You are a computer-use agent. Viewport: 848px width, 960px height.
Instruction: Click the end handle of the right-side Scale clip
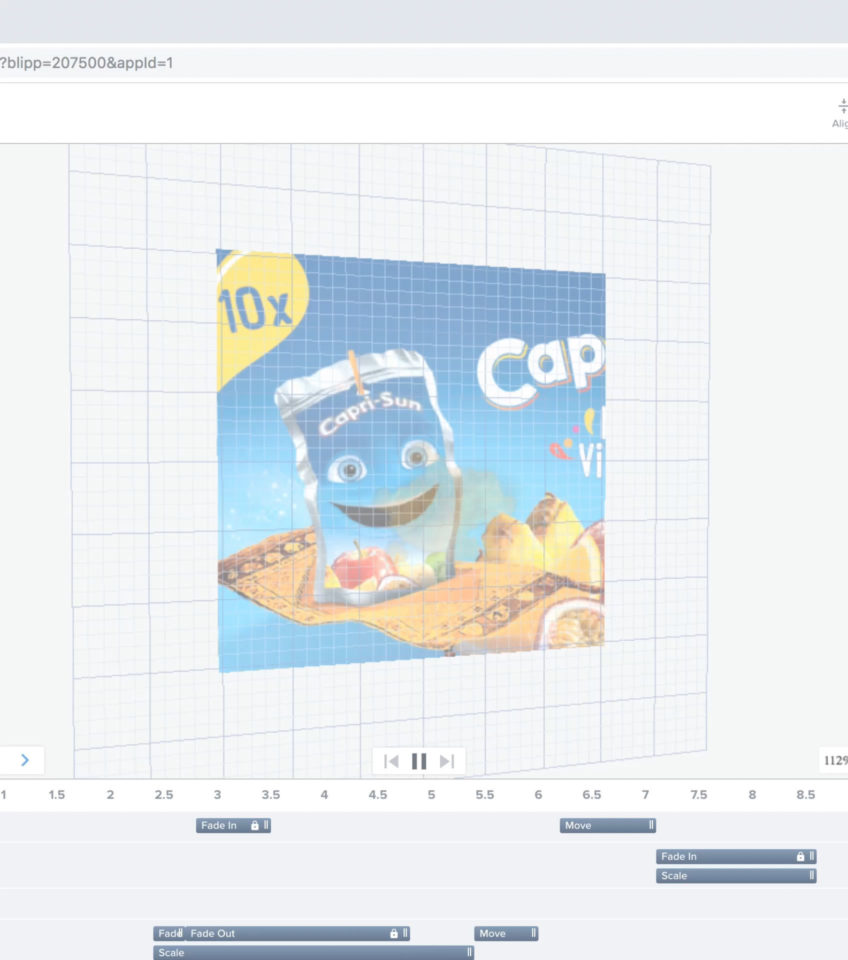812,876
